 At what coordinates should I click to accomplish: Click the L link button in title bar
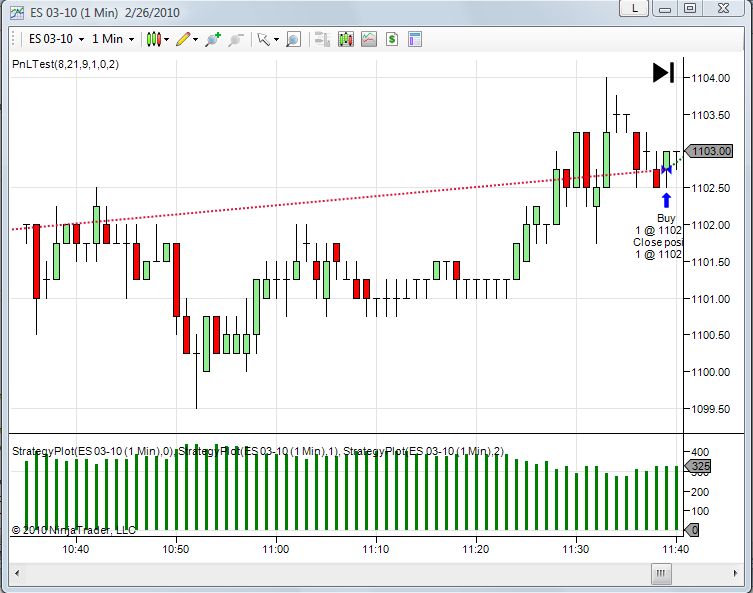click(x=635, y=8)
